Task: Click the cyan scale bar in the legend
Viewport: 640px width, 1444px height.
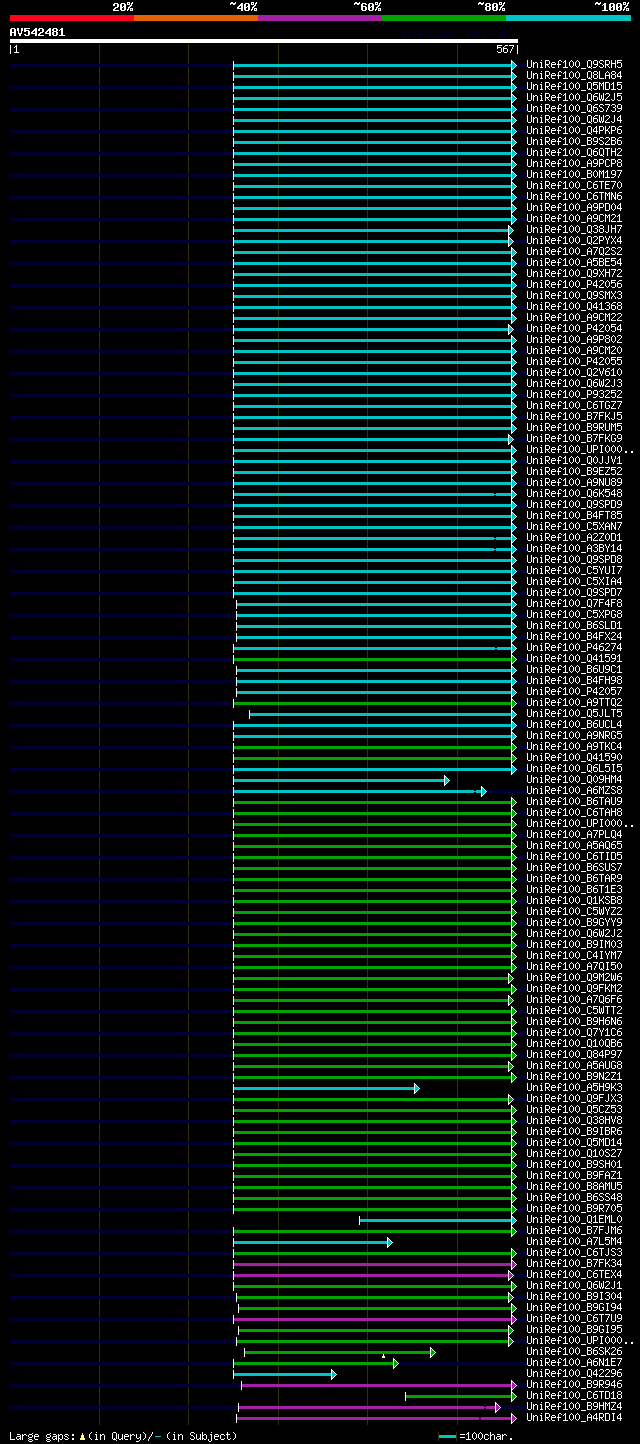Action: [x=447, y=1437]
